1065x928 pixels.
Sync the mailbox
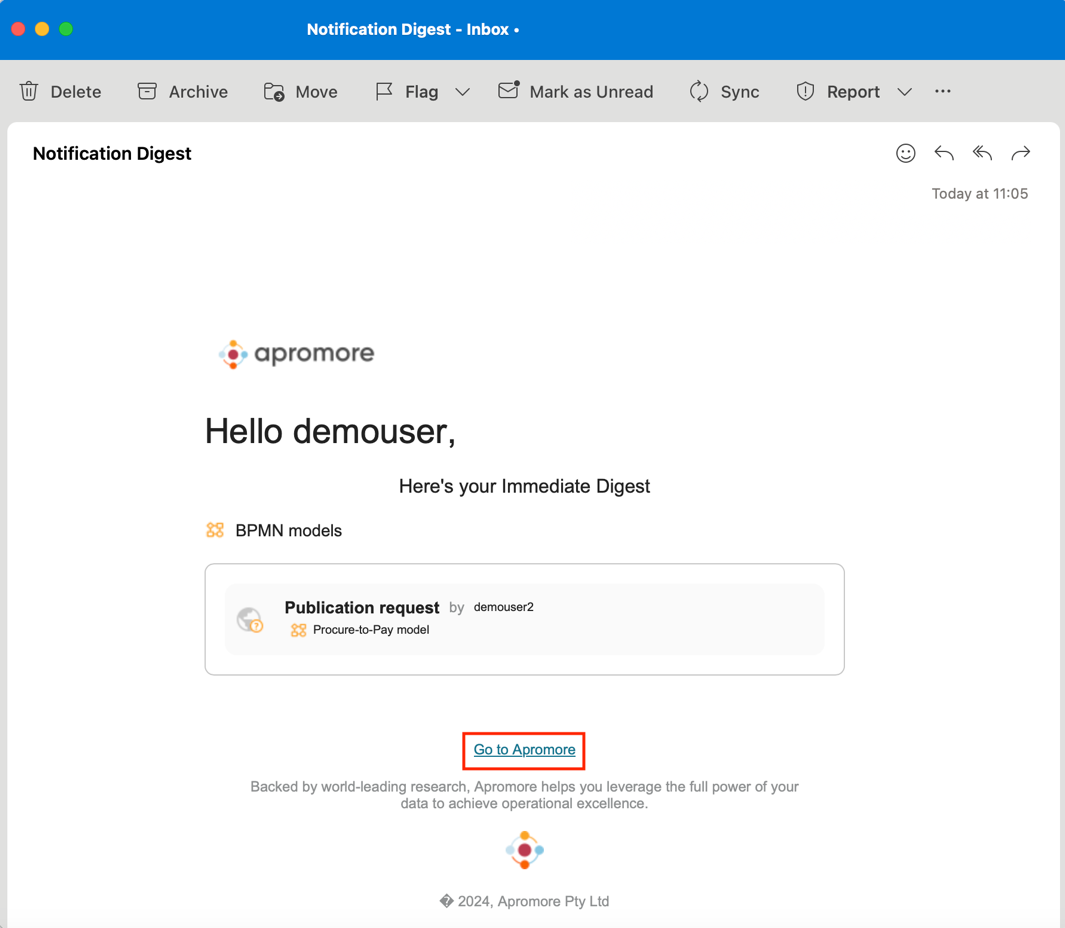pos(724,91)
